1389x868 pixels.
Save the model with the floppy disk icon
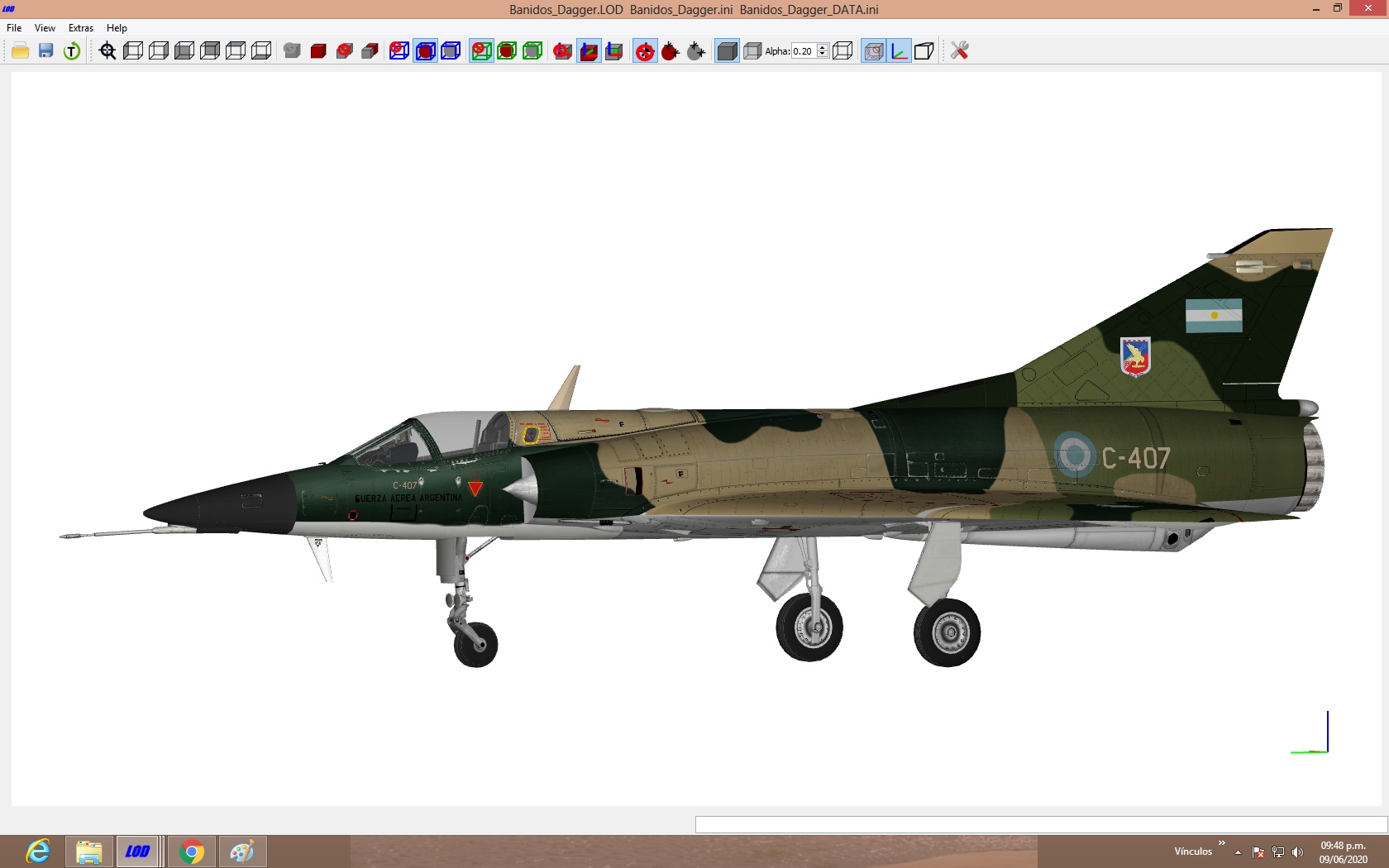coord(46,51)
